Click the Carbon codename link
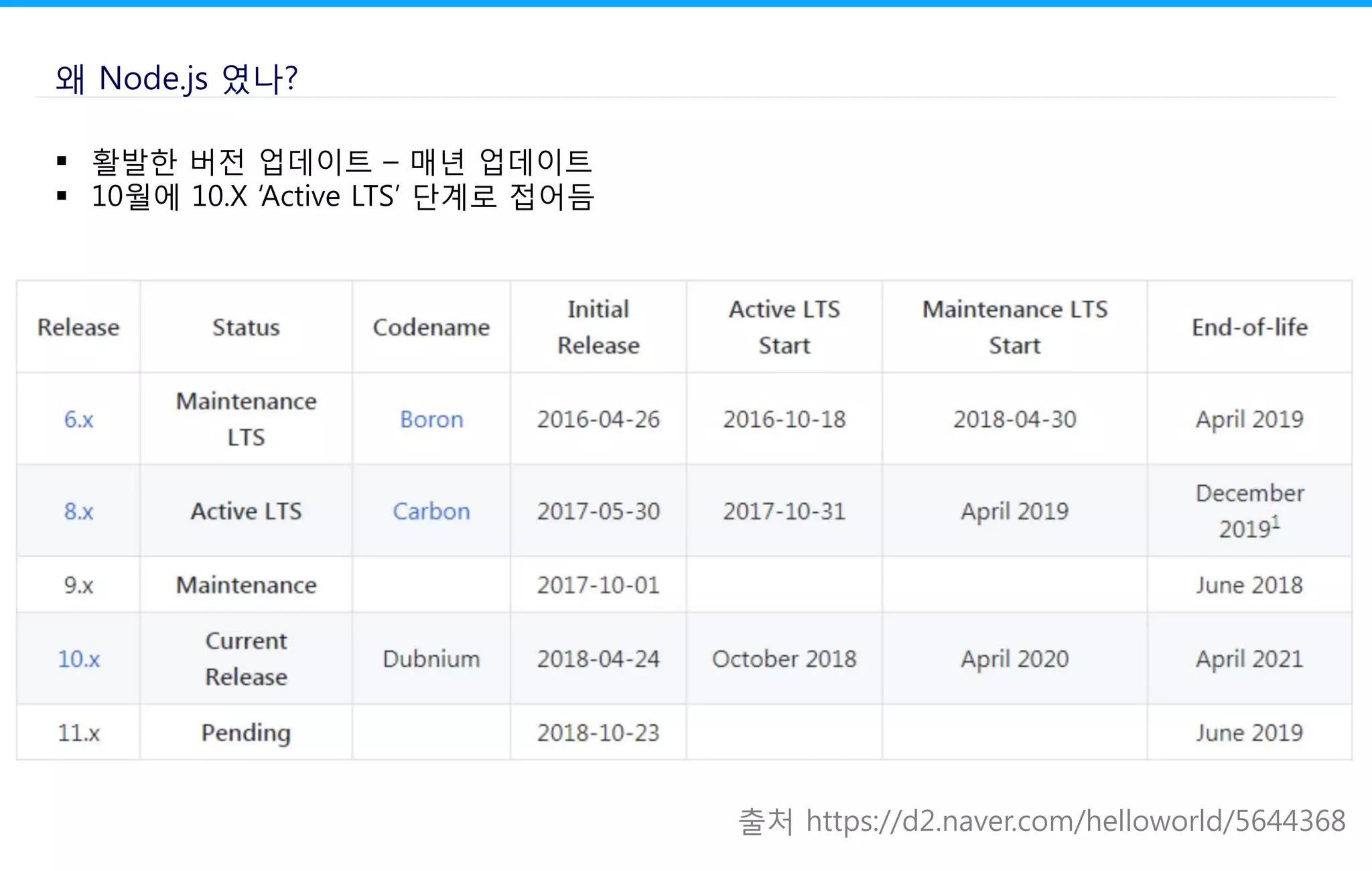The width and height of the screenshot is (1372, 871). pos(431,511)
